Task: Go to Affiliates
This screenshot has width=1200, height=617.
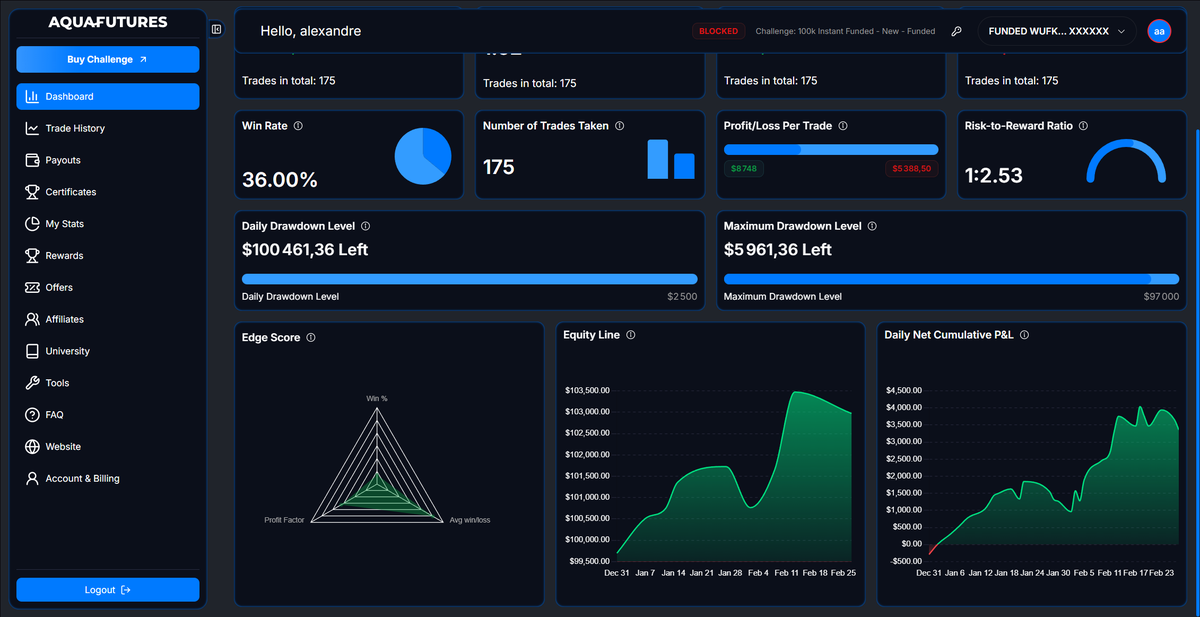Action: (x=108, y=319)
